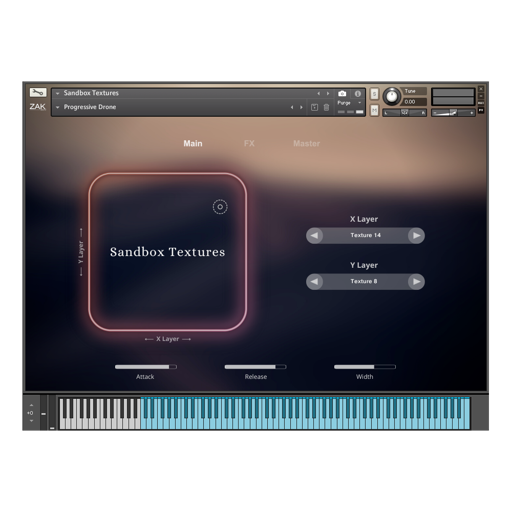The image size is (512, 512).
Task: Open the Texture 8 Y Layer selector
Action: pos(364,281)
